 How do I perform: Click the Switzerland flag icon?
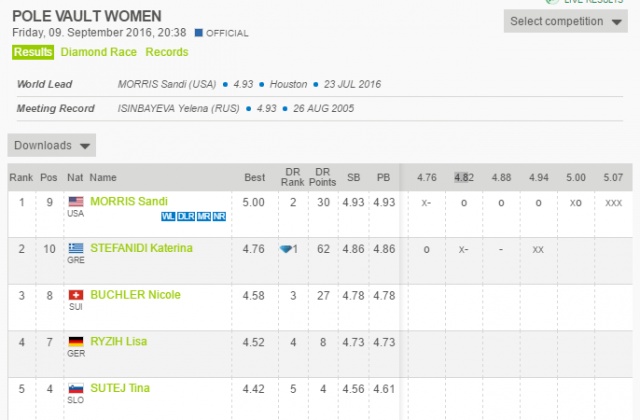coord(75,295)
